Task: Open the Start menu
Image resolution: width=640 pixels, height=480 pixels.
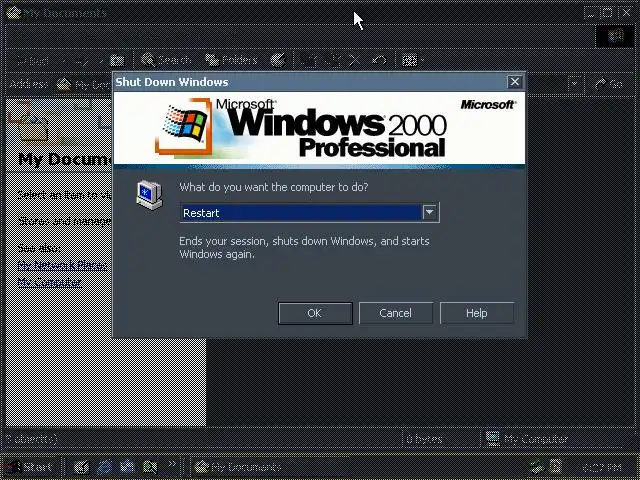Action: coord(31,467)
